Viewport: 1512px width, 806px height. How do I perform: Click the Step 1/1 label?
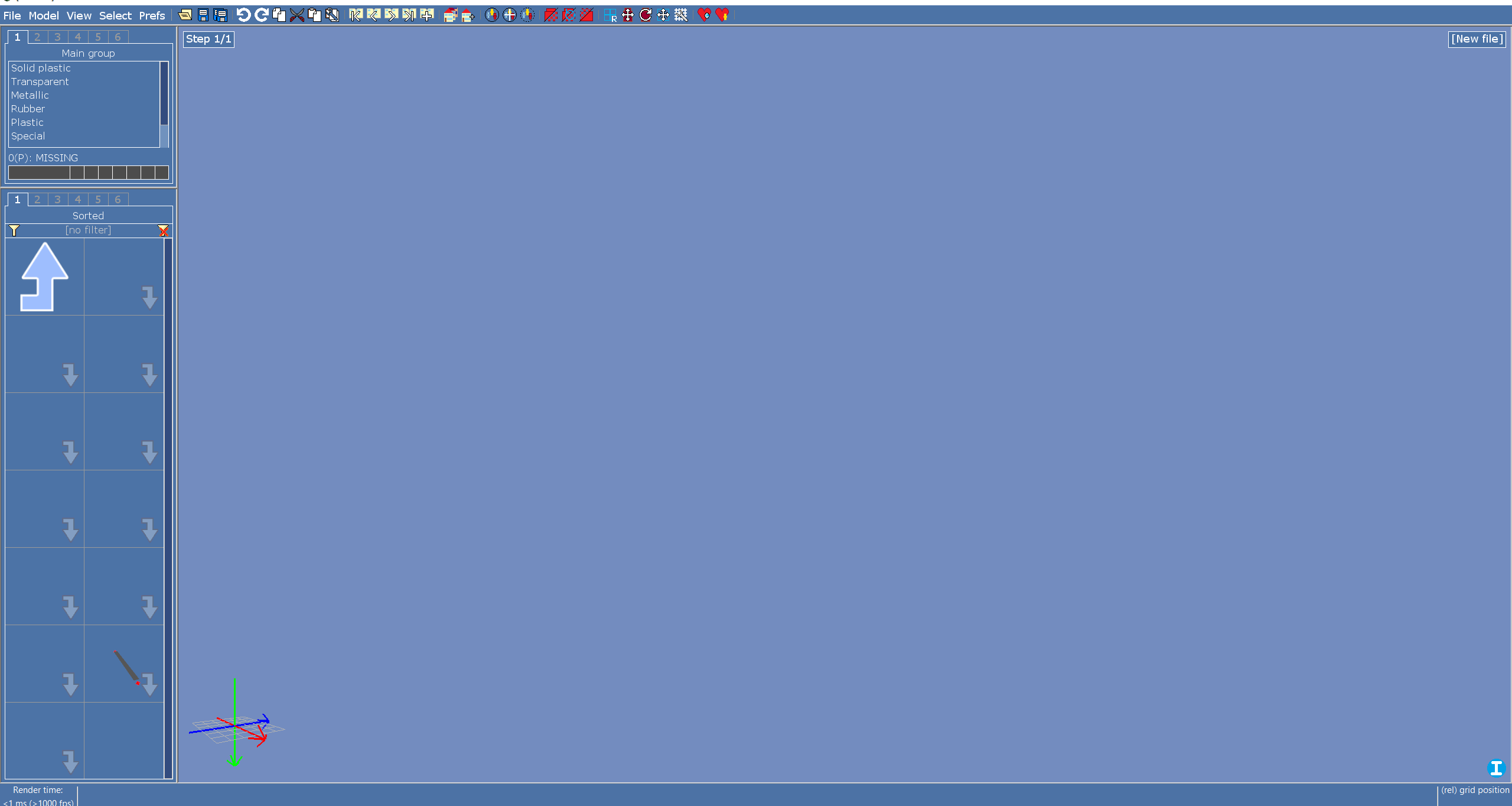(x=208, y=39)
